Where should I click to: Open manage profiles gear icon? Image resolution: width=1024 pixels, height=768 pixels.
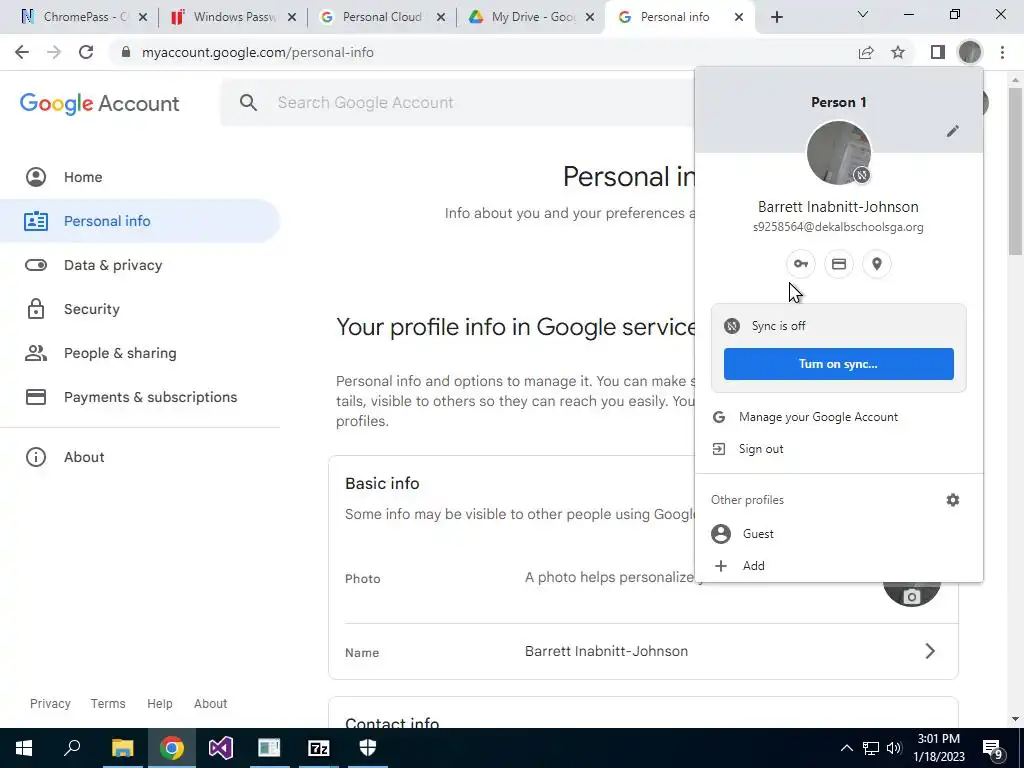[x=953, y=500]
